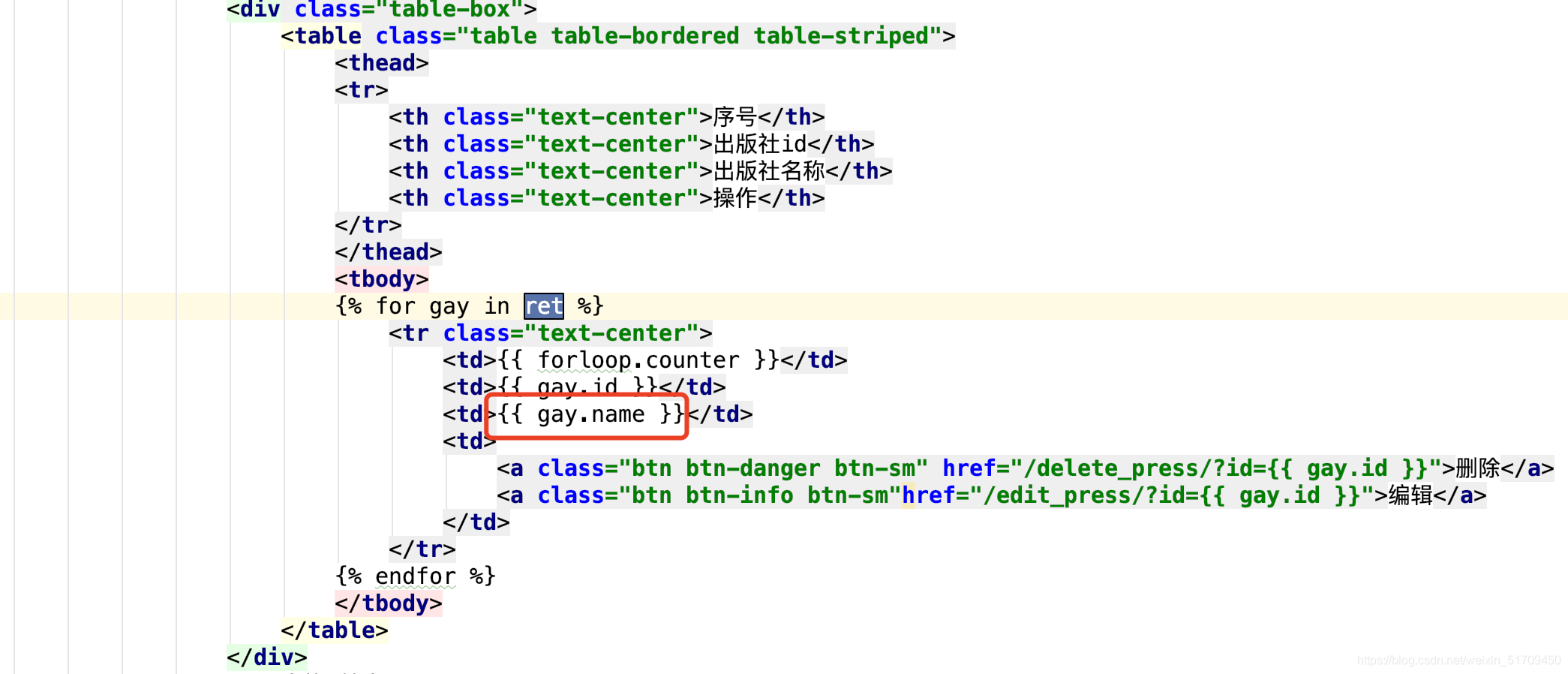Image resolution: width=1568 pixels, height=674 pixels.
Task: Click the closing tbody tag
Action: click(x=389, y=603)
